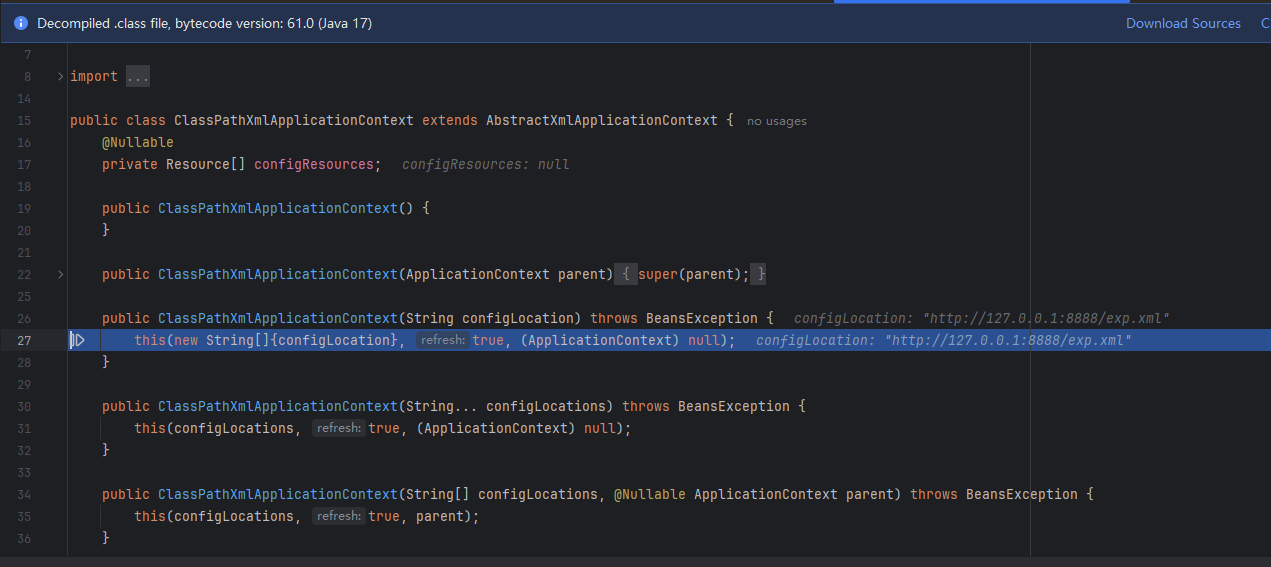Expand the folded opening brace before super(parent)
Viewport: 1271px width, 567px height.
pyautogui.click(x=624, y=274)
